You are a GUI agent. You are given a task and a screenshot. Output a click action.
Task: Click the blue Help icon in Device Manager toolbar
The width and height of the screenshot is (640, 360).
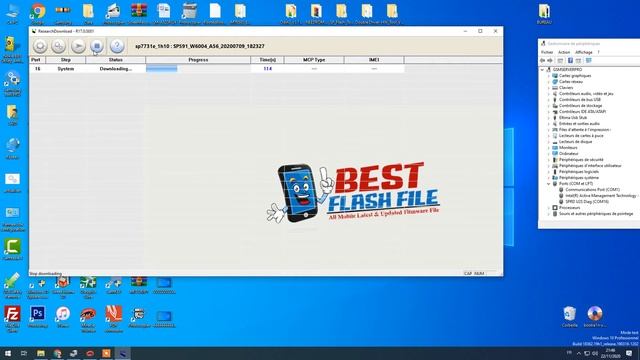[x=570, y=61]
